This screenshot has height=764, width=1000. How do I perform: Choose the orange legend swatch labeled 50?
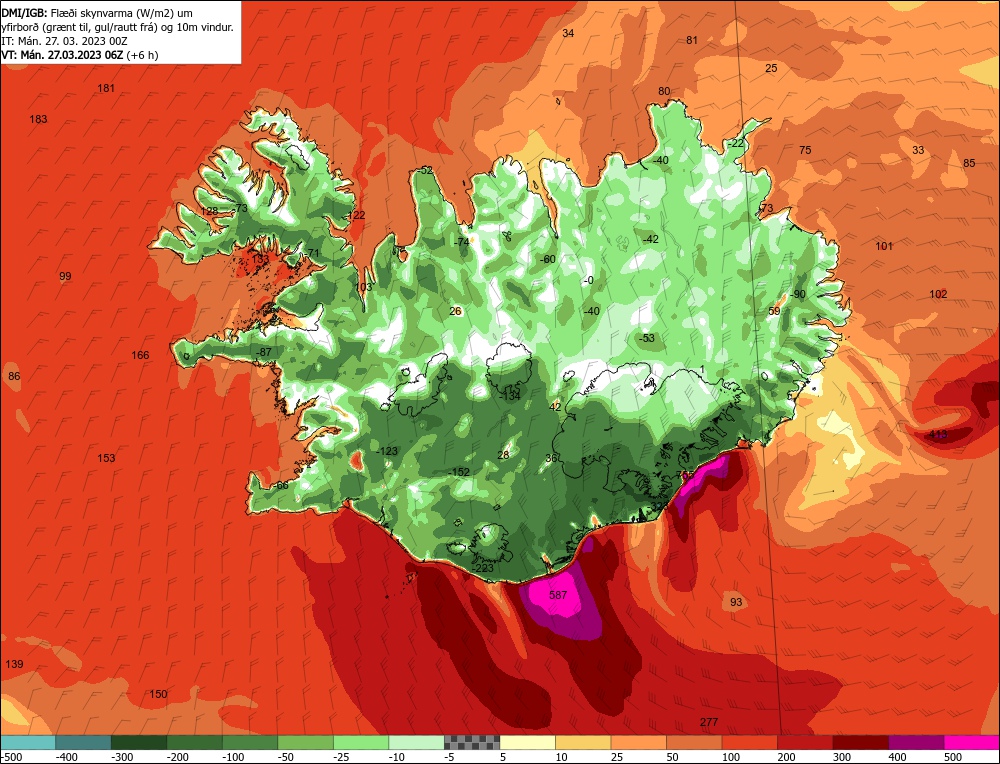pos(694,742)
